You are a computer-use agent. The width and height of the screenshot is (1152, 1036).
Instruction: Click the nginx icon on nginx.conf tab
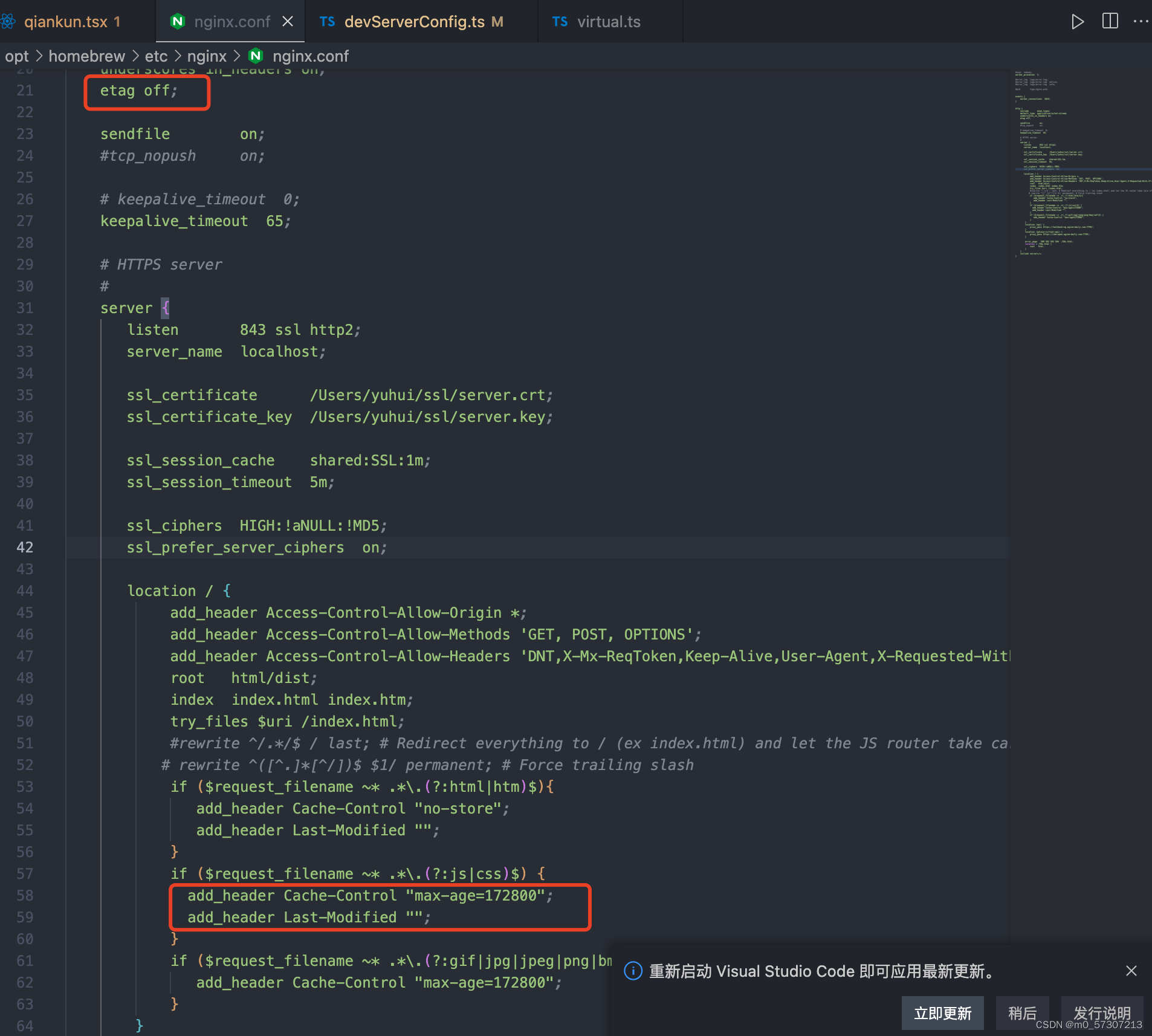coord(178,22)
